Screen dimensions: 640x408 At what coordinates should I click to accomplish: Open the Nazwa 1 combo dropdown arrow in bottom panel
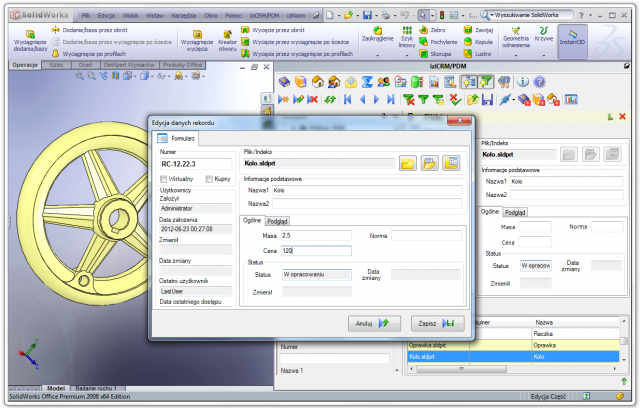397,370
